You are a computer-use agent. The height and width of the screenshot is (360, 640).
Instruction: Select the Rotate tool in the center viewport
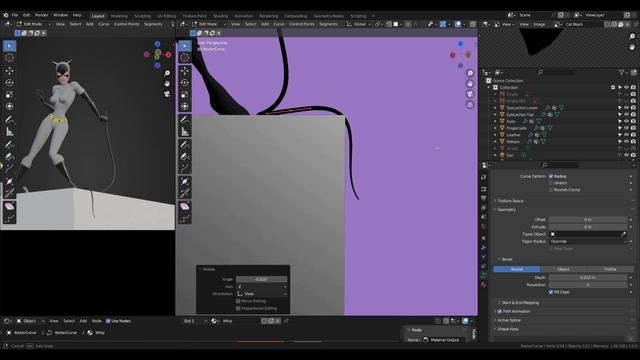[184, 83]
